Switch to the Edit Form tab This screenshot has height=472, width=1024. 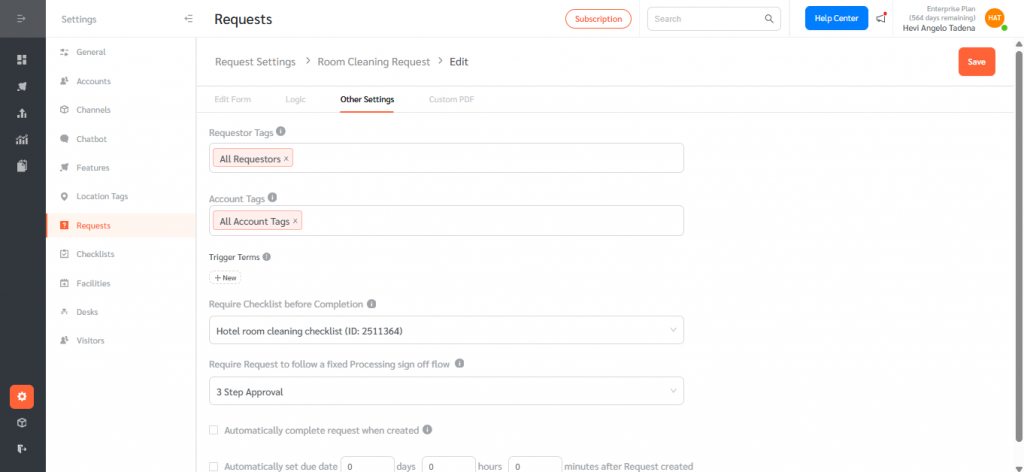(x=233, y=99)
